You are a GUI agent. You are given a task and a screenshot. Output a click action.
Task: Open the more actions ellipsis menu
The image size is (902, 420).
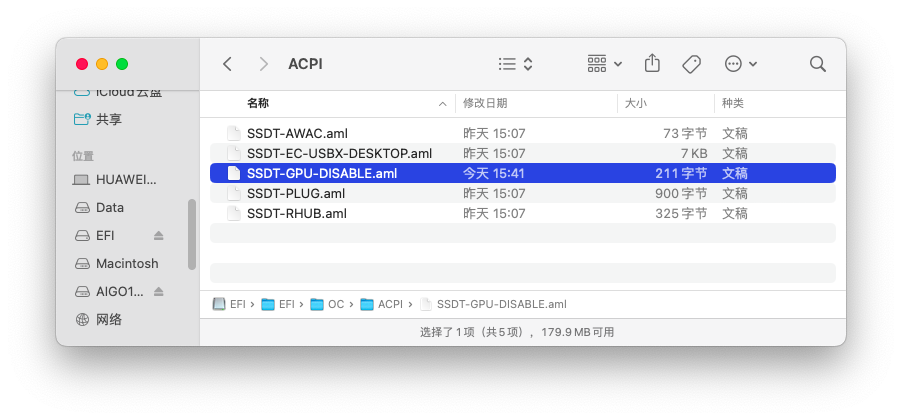tap(740, 64)
